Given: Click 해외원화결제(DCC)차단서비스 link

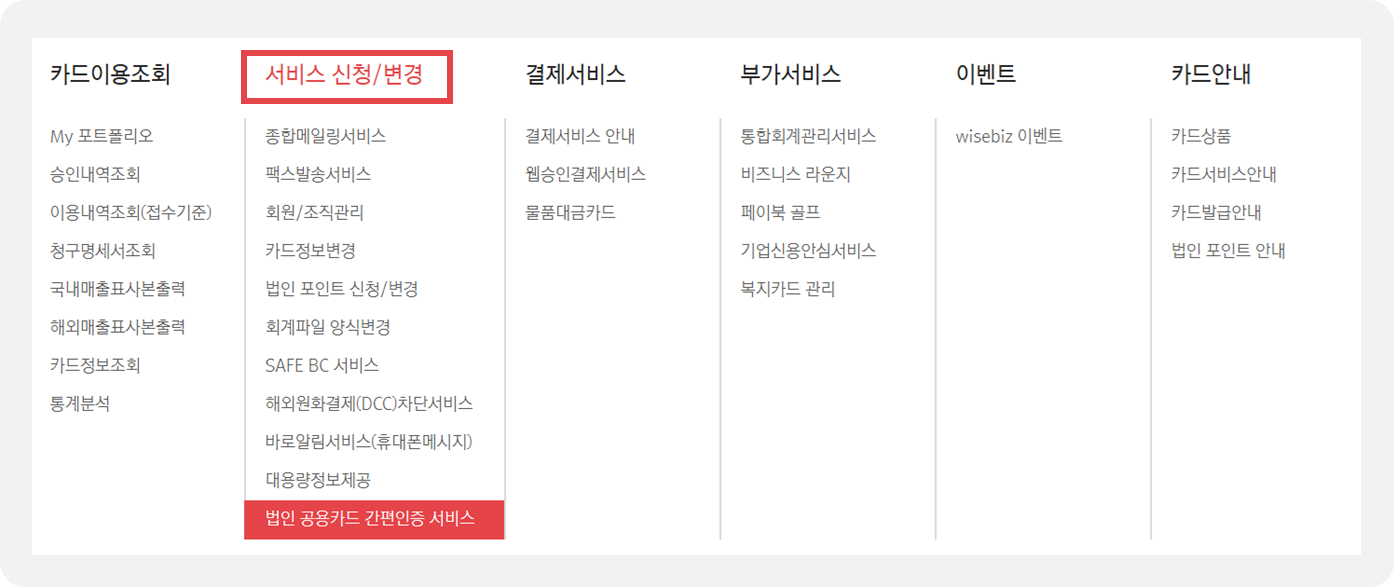Looking at the screenshot, I should point(369,404).
